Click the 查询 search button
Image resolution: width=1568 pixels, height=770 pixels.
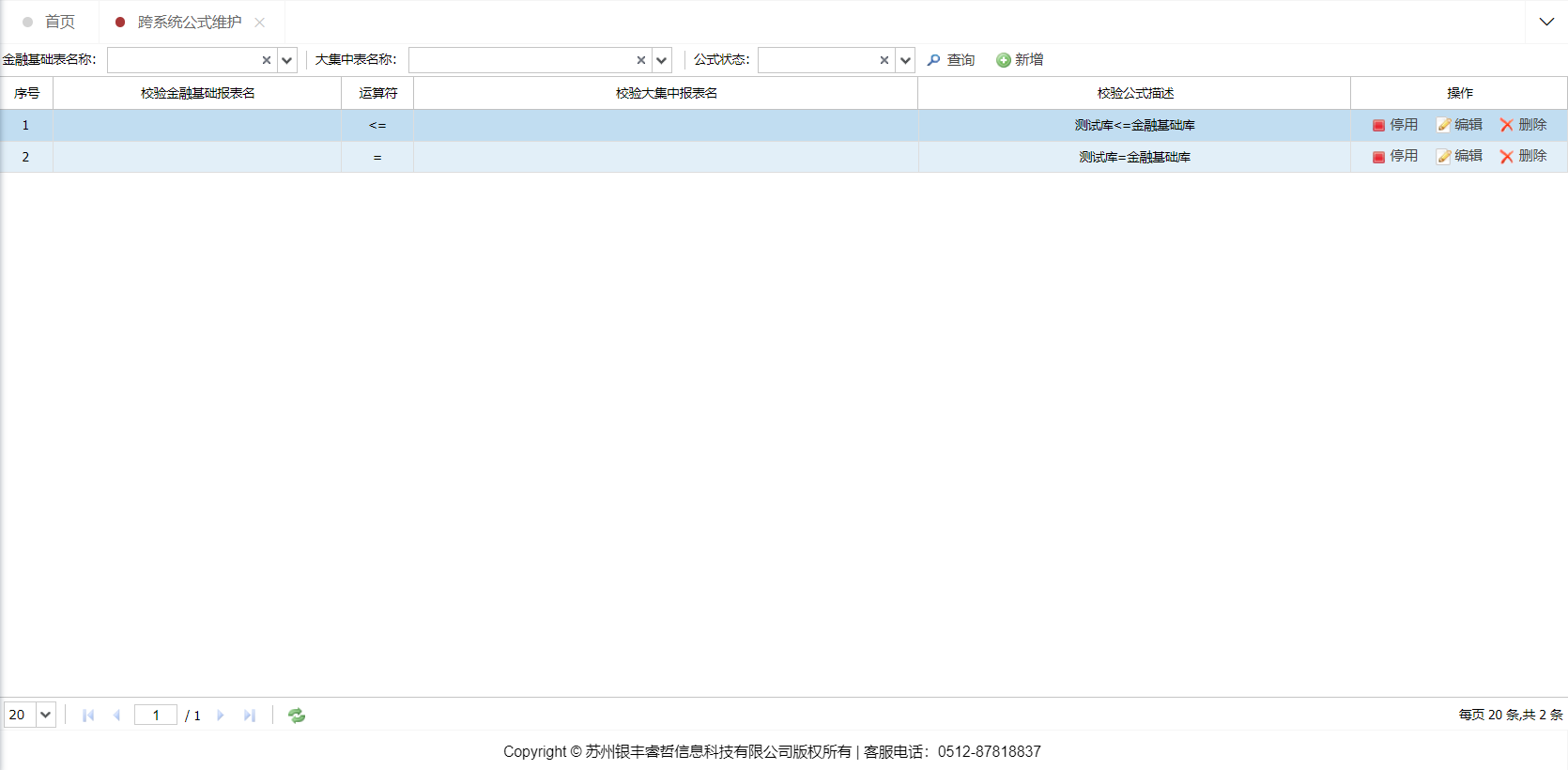coord(951,60)
